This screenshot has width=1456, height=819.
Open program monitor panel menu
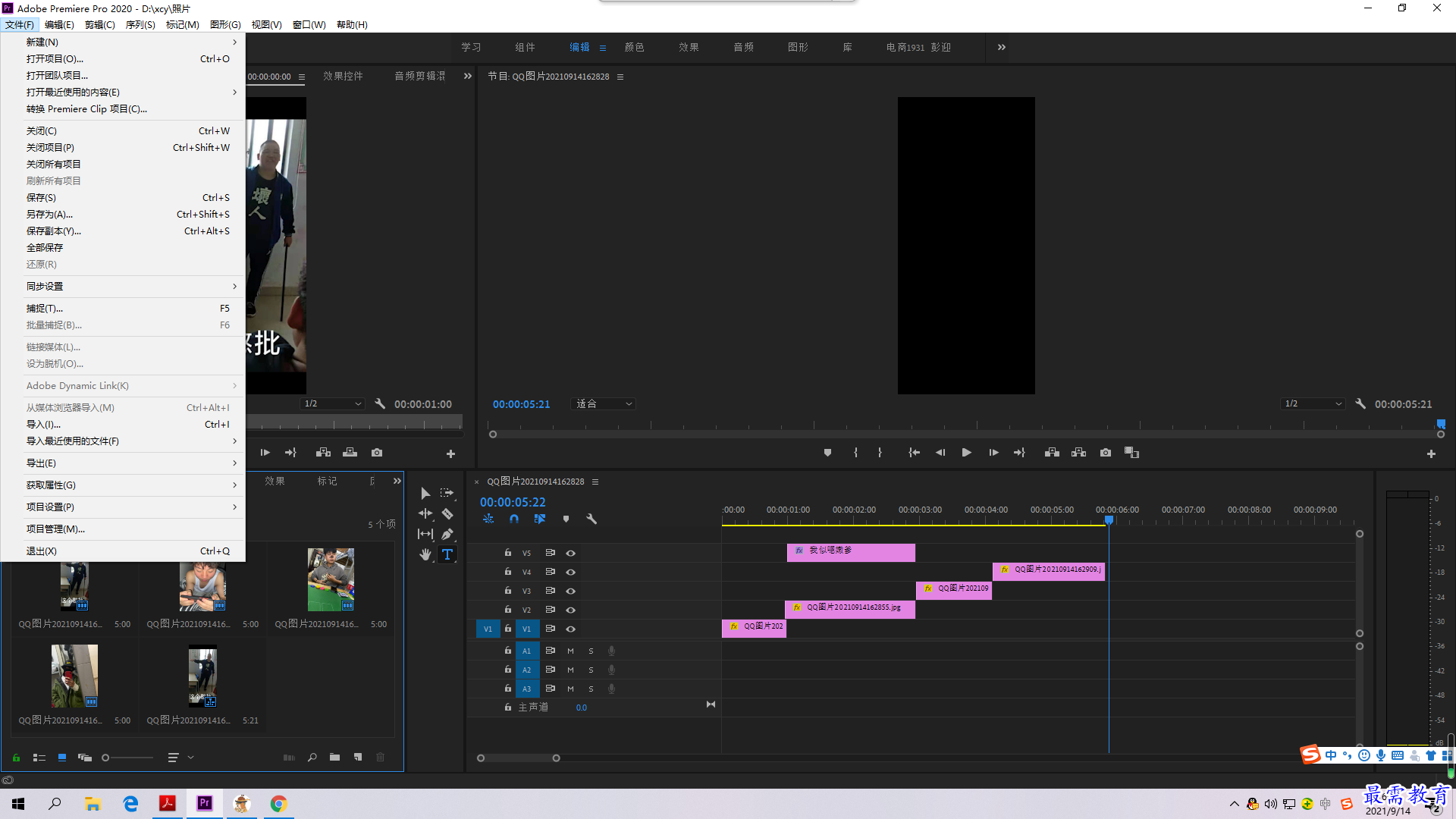620,77
